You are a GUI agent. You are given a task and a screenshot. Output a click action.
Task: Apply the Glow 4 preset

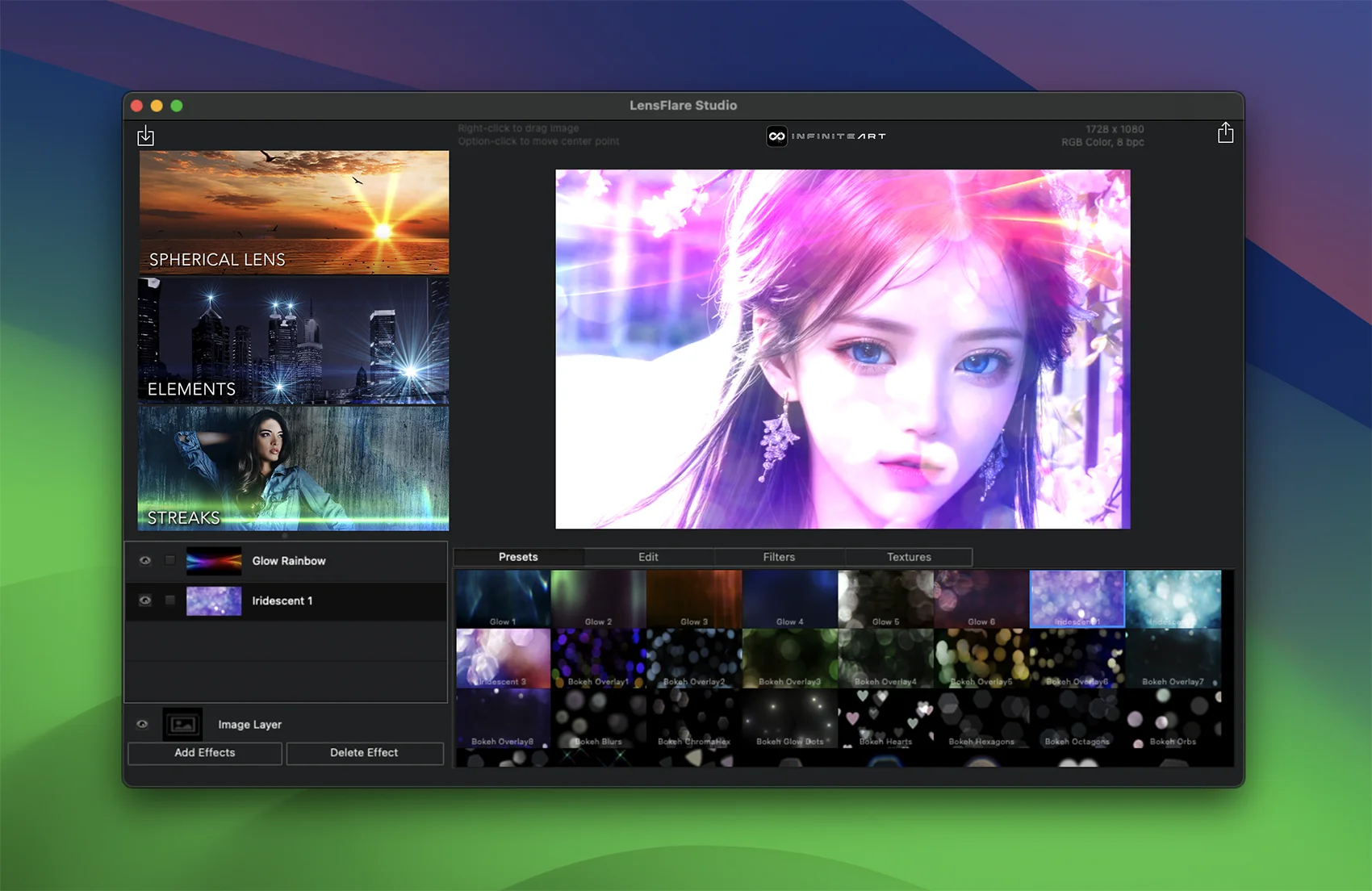click(x=789, y=599)
